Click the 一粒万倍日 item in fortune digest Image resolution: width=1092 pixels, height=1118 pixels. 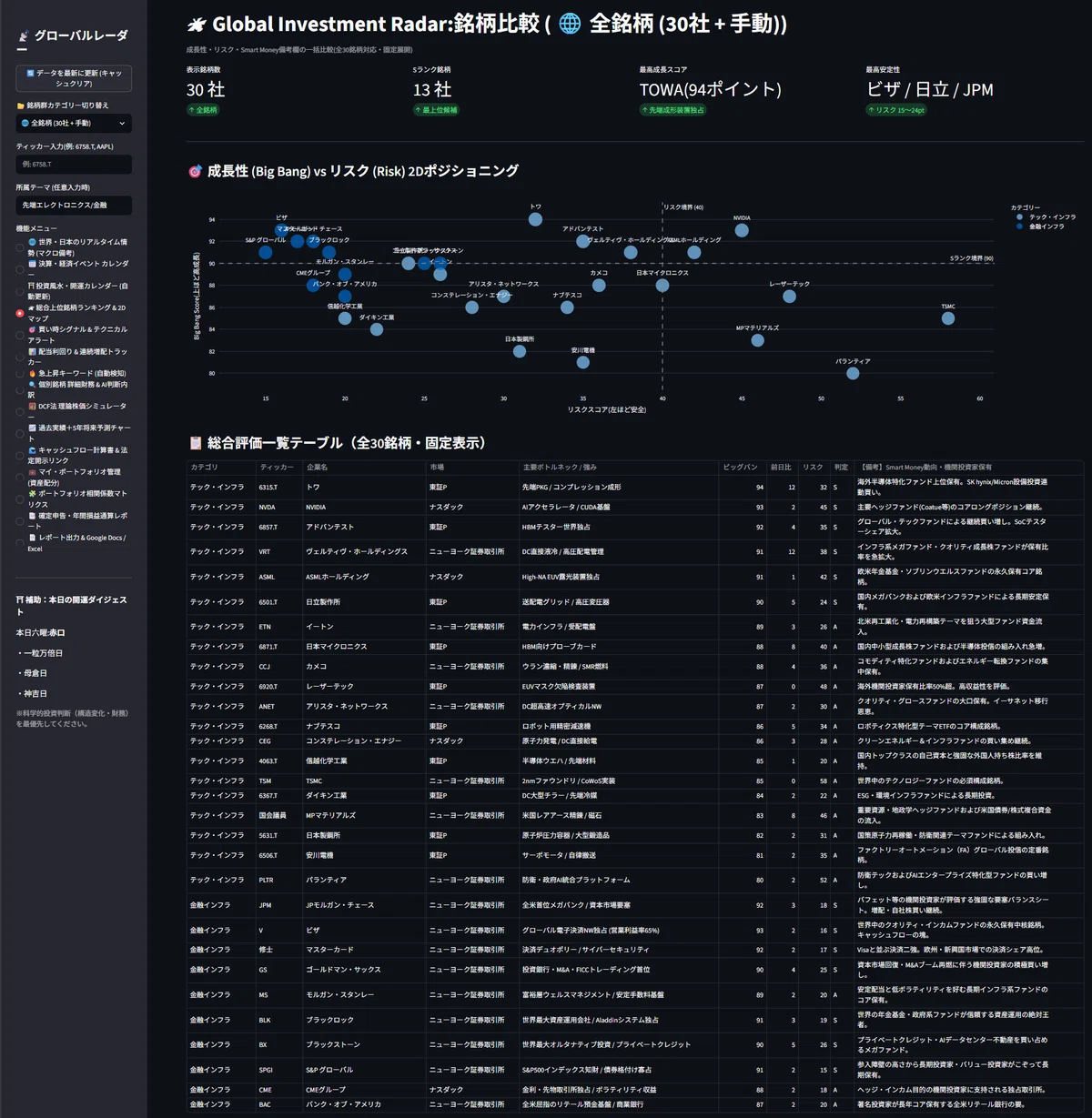pos(43,653)
